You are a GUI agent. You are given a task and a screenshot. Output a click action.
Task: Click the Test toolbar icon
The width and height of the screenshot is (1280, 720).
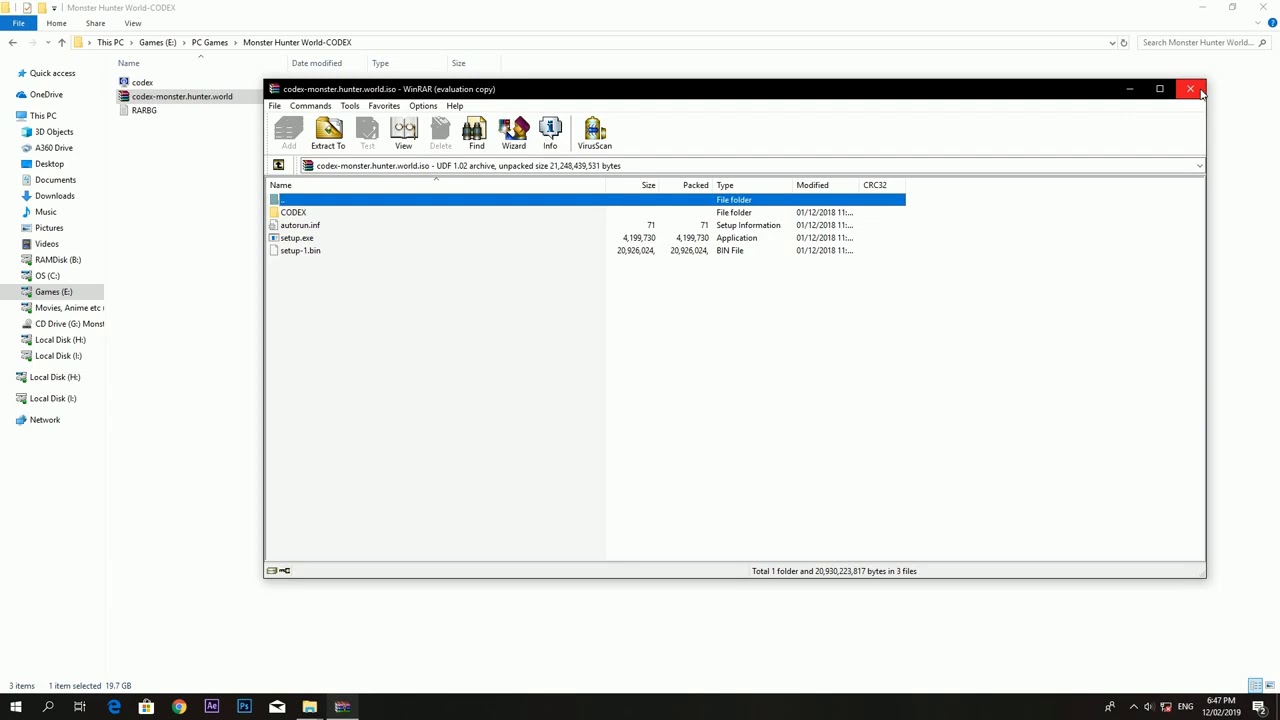point(367,133)
